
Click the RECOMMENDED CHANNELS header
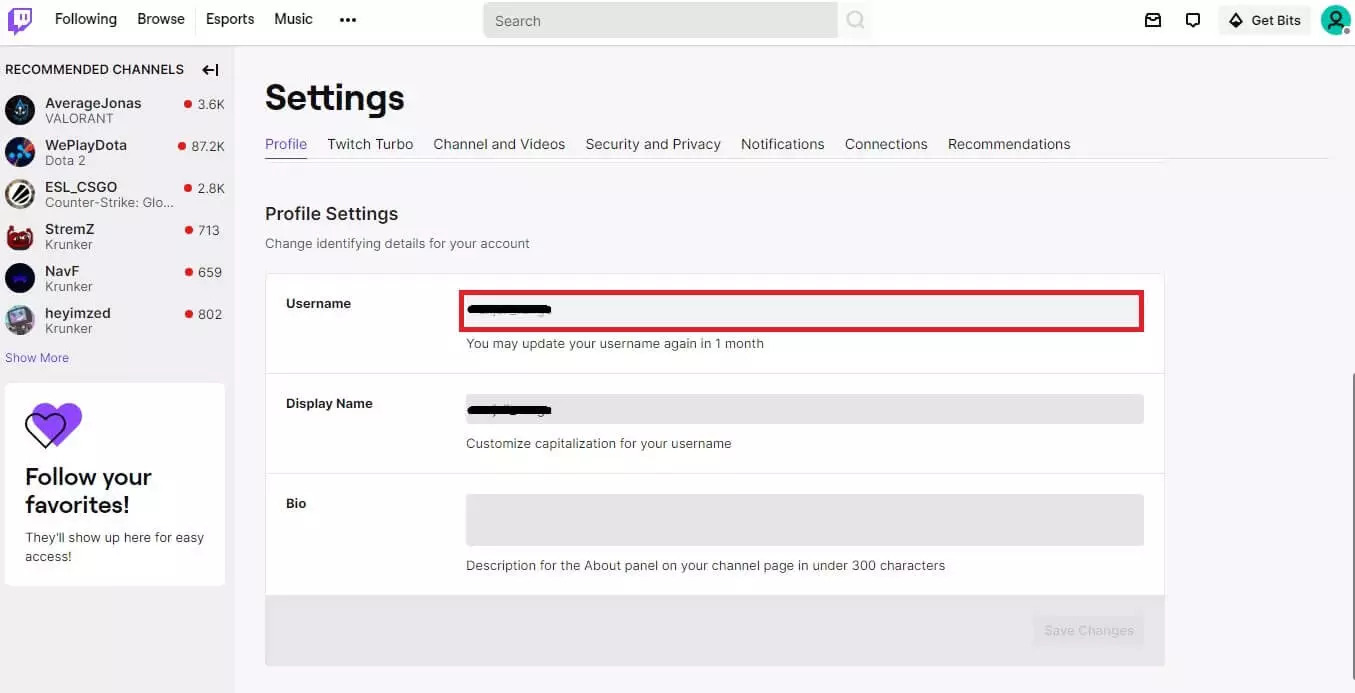click(x=95, y=70)
